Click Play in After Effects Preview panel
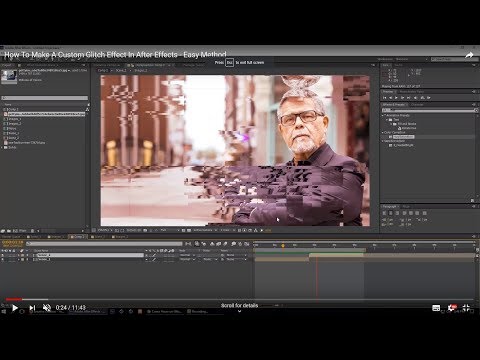 click(396, 98)
